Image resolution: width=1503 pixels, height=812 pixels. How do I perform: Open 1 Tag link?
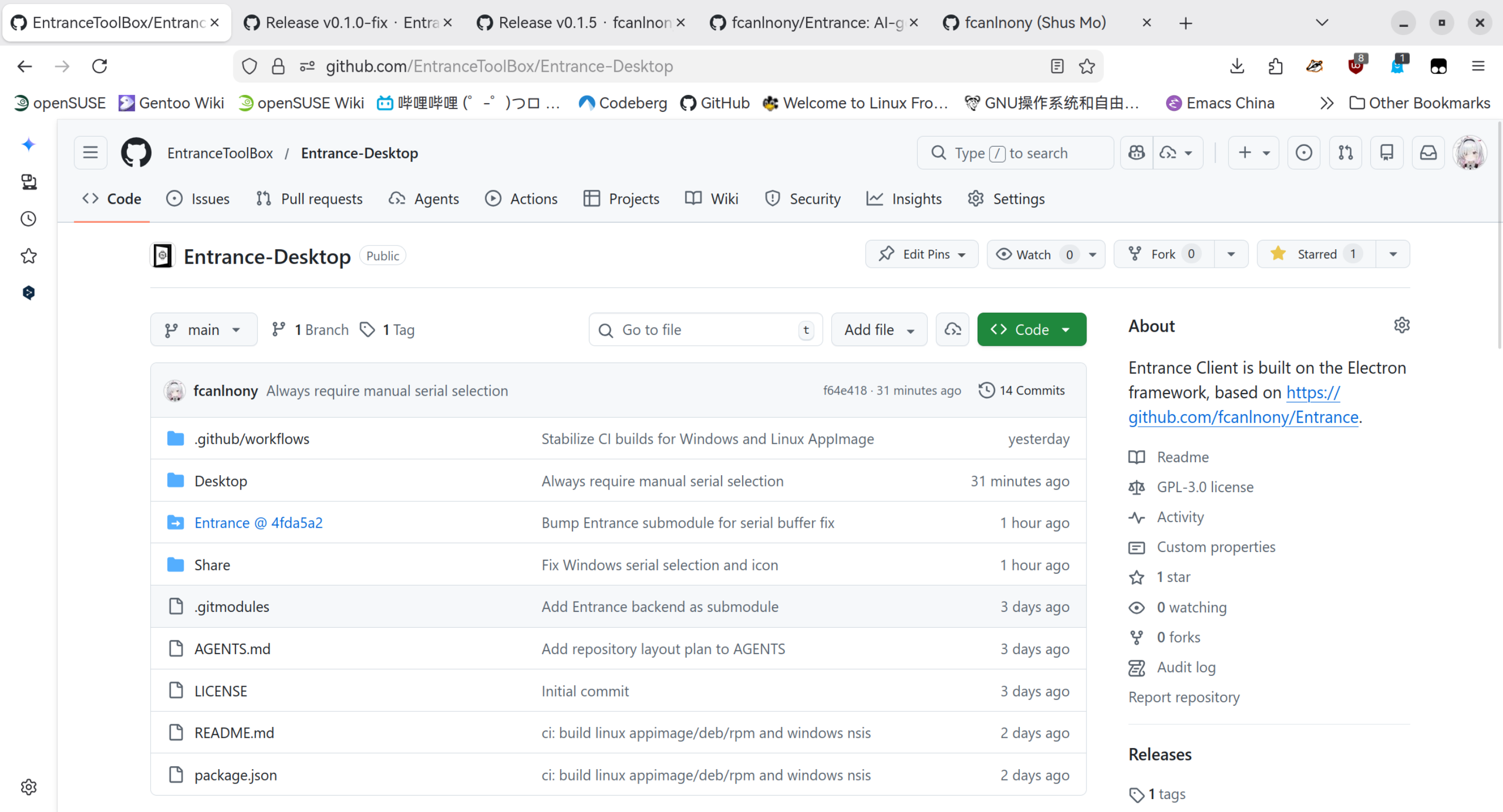388,330
